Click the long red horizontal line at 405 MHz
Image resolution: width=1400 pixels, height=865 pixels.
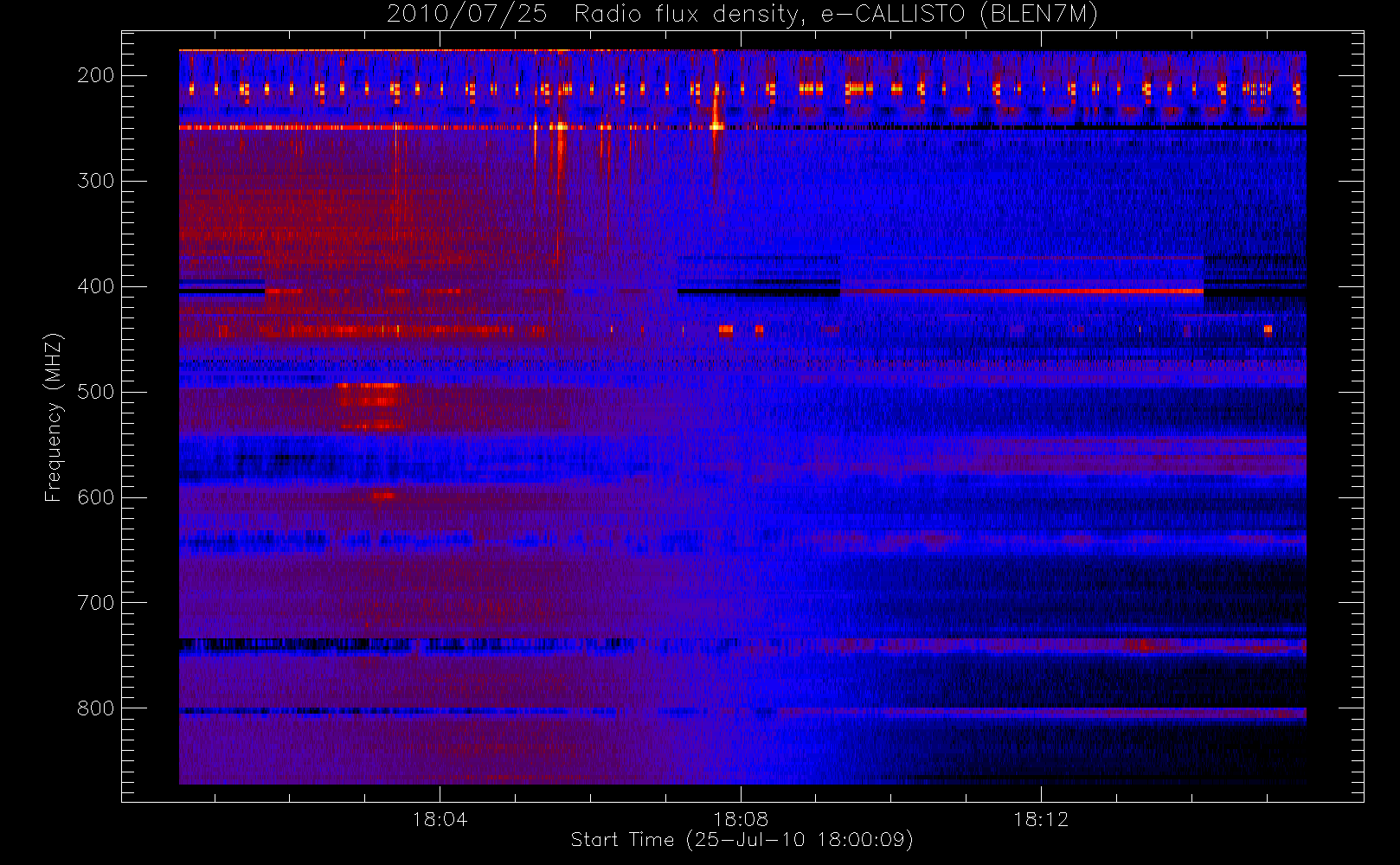[x=1022, y=292]
